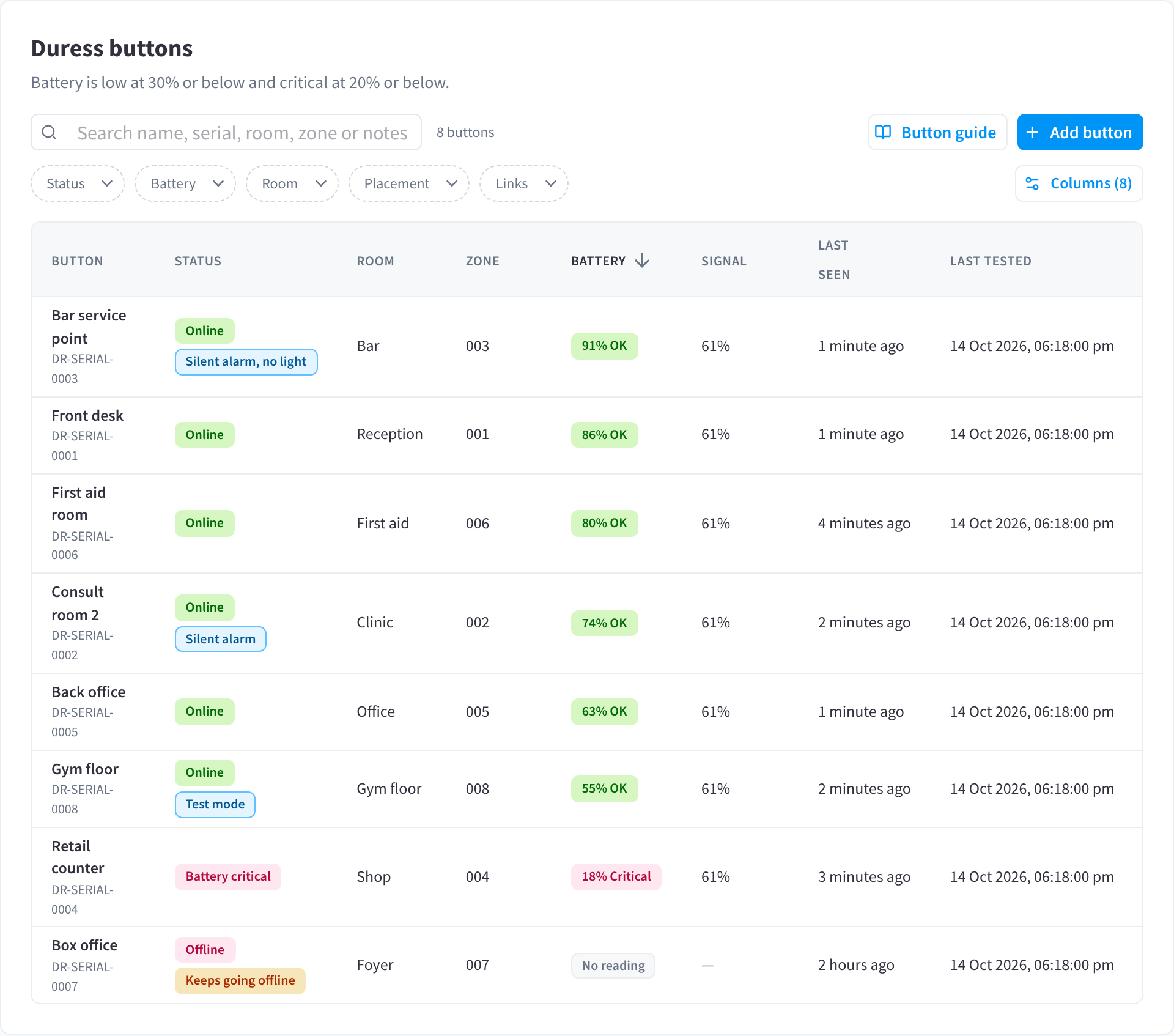
Task: Click the Silent alarm, no light badge
Action: click(x=246, y=361)
